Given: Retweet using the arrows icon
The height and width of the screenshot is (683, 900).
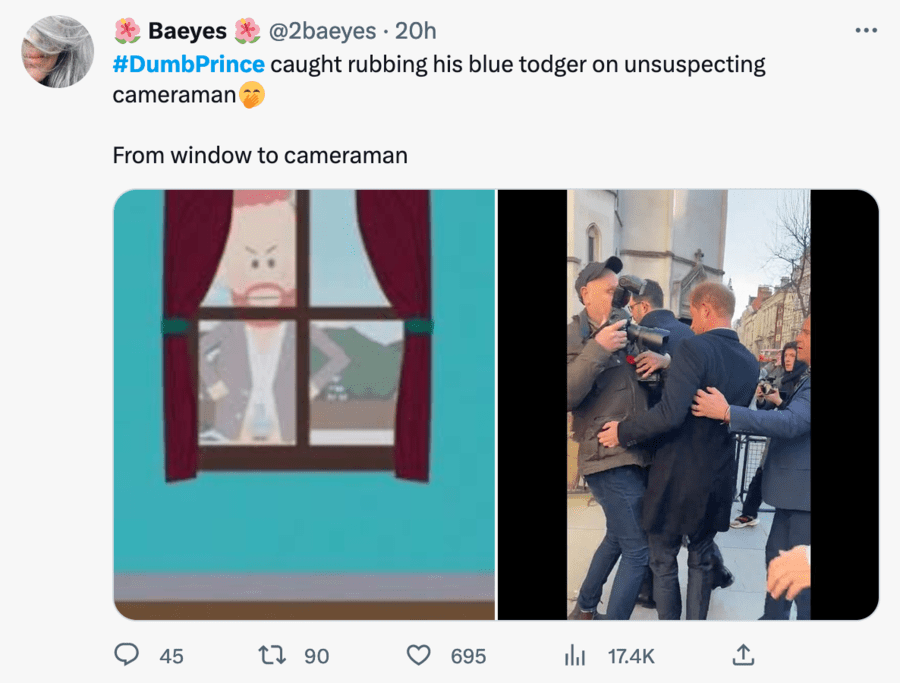Looking at the screenshot, I should click(x=271, y=655).
